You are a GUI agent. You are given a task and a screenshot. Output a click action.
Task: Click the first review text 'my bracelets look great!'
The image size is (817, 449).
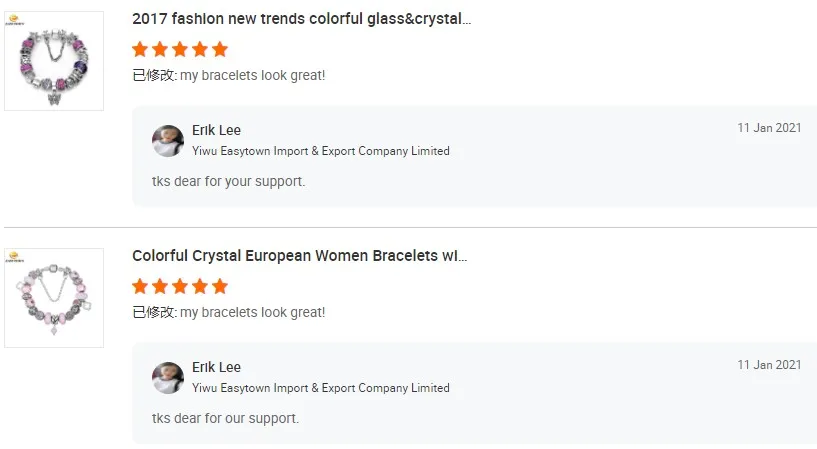point(252,75)
